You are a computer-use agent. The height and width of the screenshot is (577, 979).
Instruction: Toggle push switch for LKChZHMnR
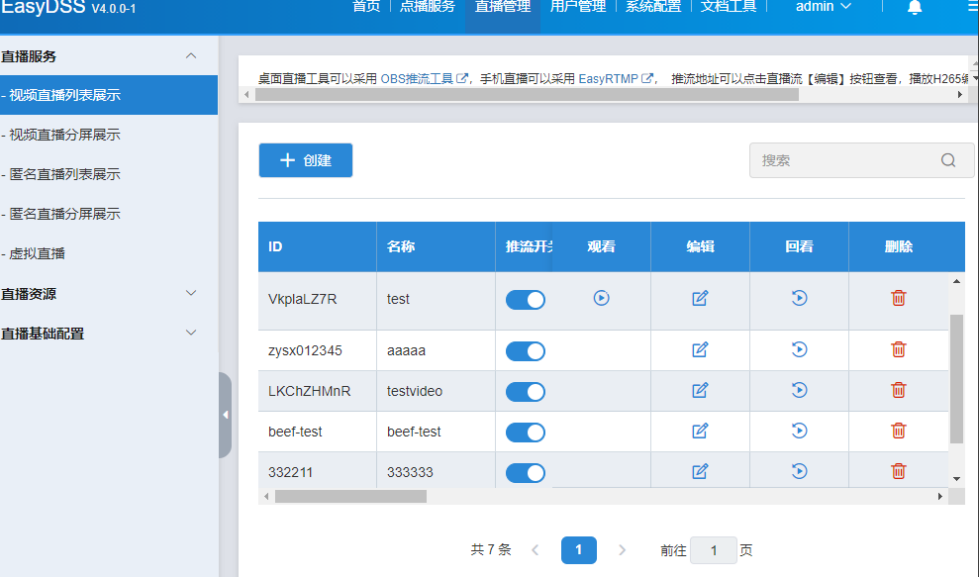tap(525, 392)
